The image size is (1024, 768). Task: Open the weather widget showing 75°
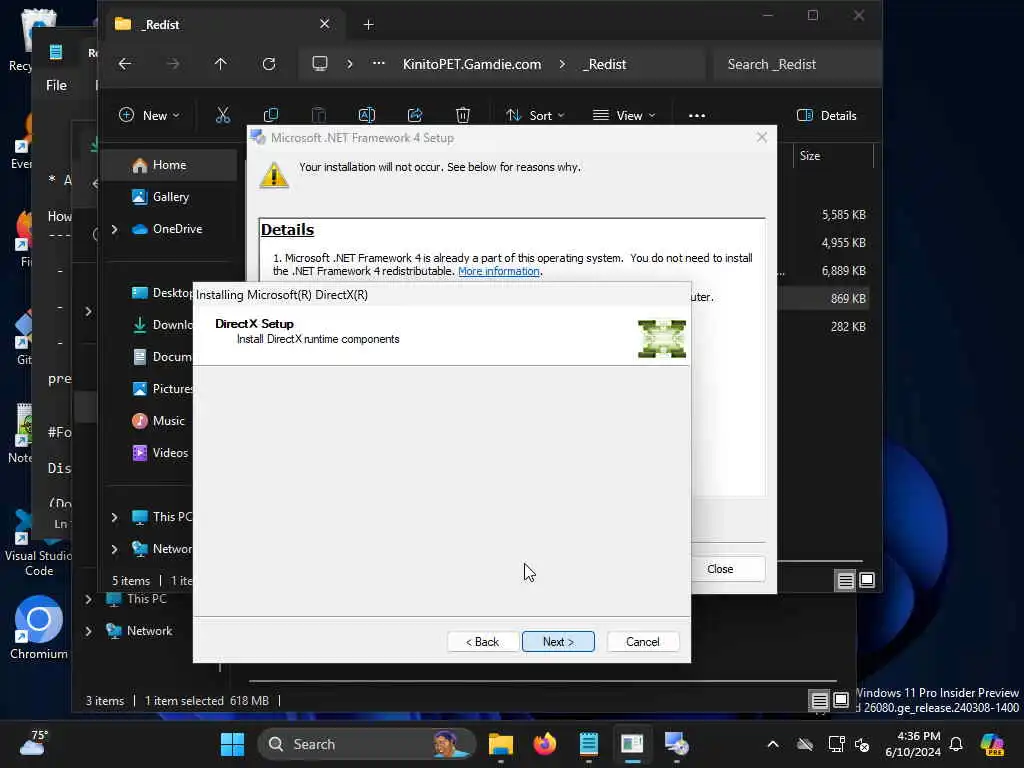(33, 743)
